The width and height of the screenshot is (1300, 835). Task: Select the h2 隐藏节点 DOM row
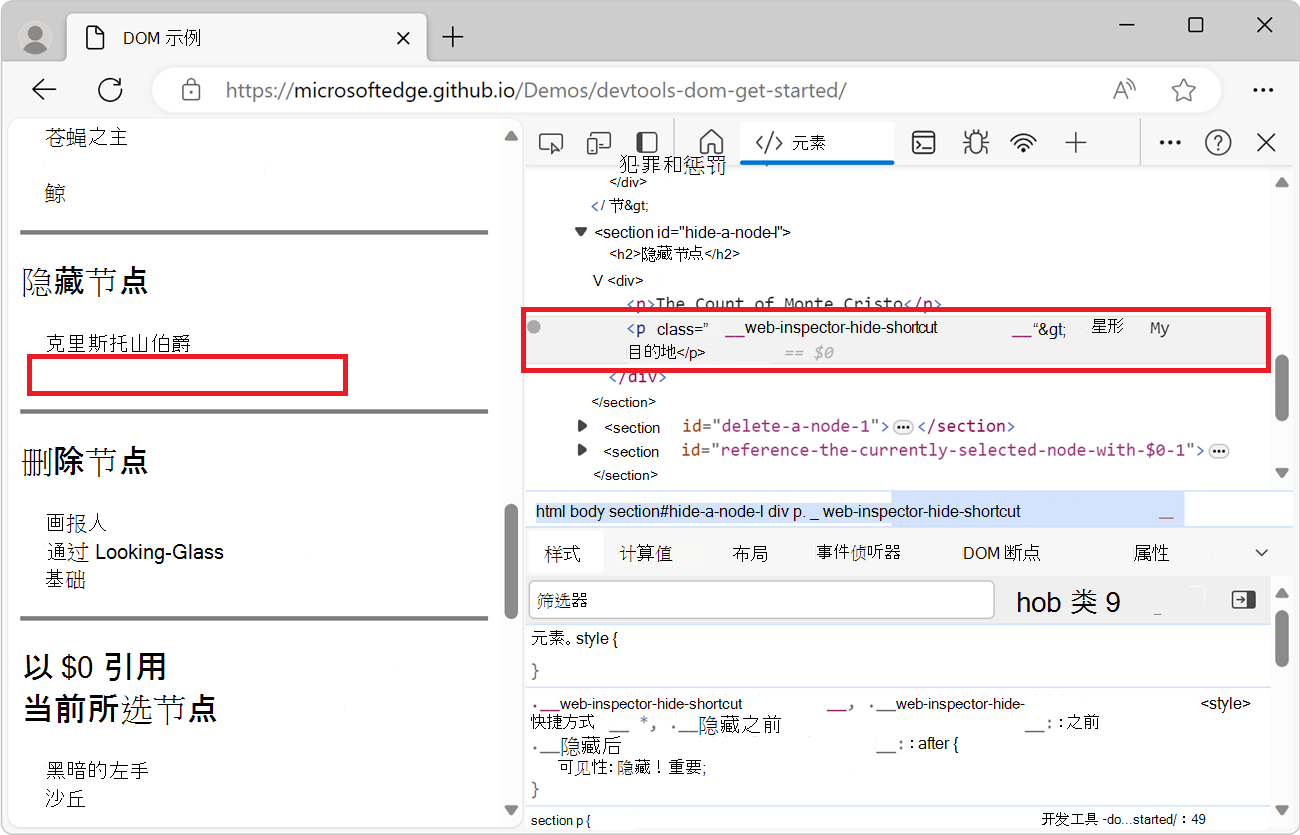pos(674,254)
